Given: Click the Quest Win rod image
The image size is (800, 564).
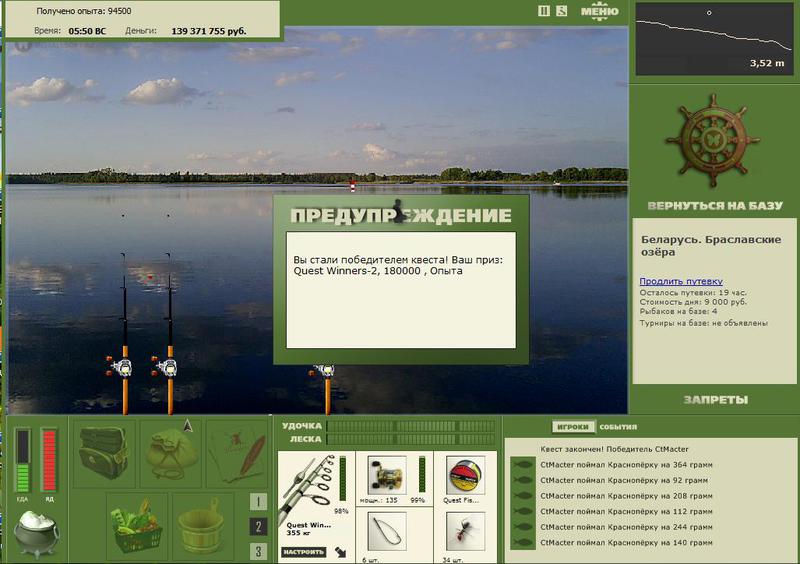Looking at the screenshot, I should [x=309, y=487].
